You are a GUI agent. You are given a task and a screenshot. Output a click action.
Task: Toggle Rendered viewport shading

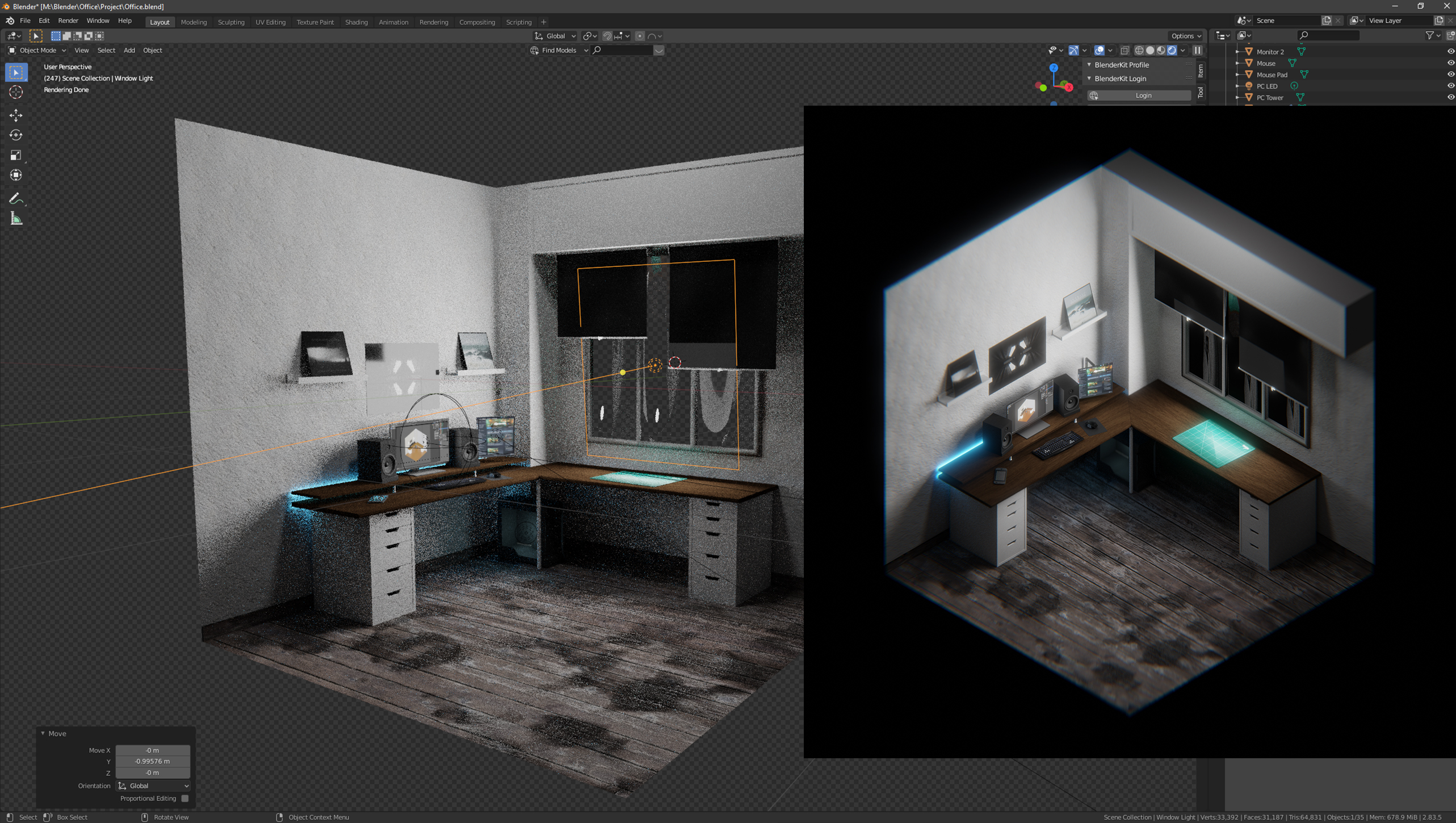pos(1172,50)
